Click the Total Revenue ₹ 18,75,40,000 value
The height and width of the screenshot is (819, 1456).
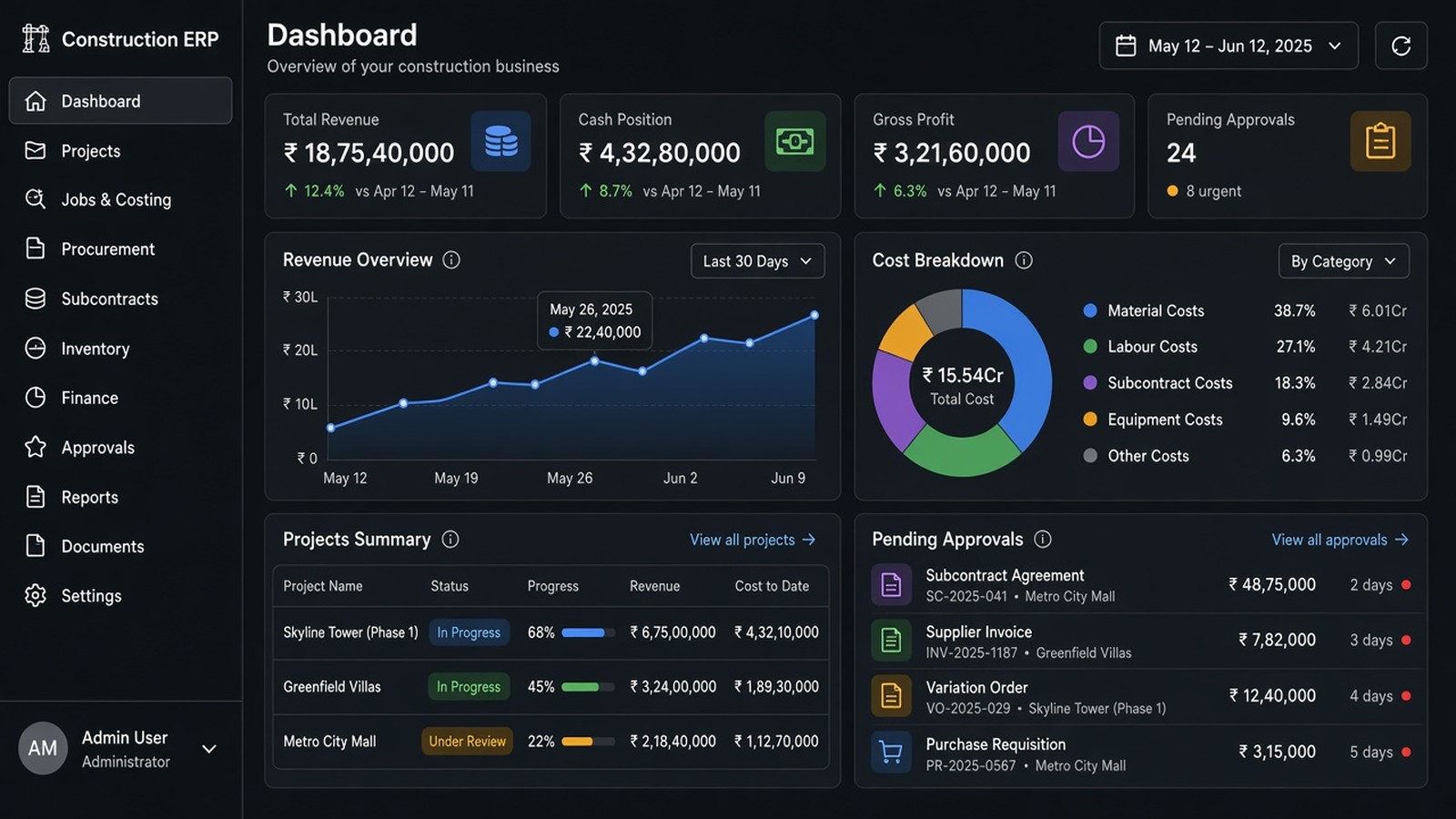pos(369,153)
